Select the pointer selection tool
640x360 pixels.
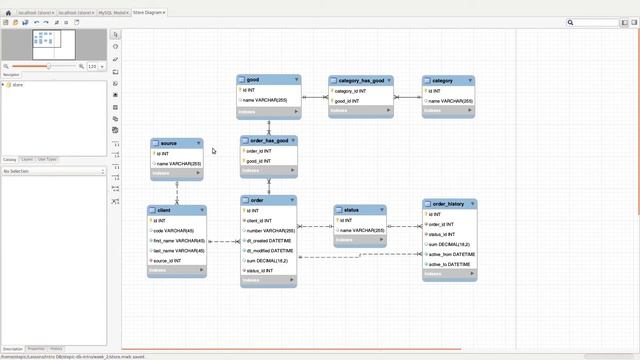(116, 35)
